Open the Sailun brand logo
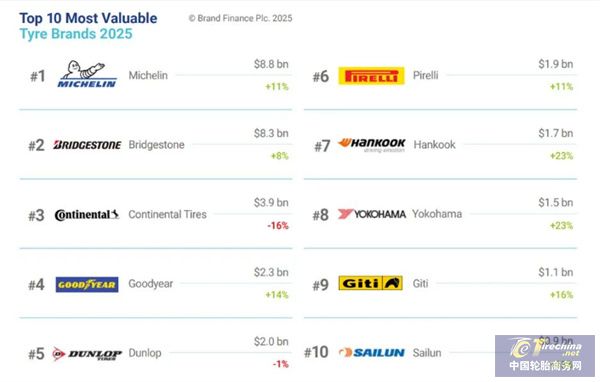Viewport: 600px width, 382px height. [372, 353]
